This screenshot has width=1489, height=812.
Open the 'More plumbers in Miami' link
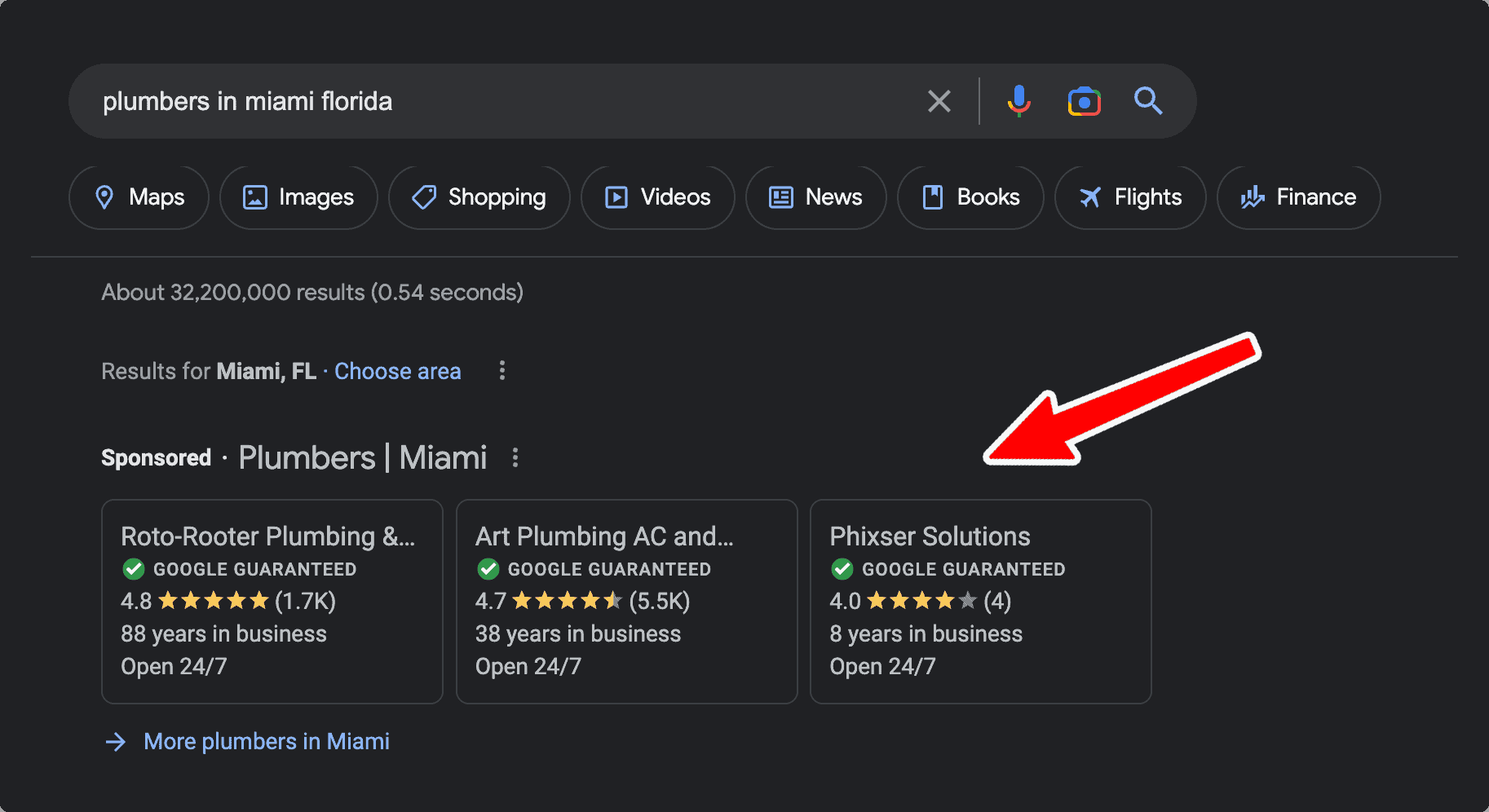click(x=267, y=741)
